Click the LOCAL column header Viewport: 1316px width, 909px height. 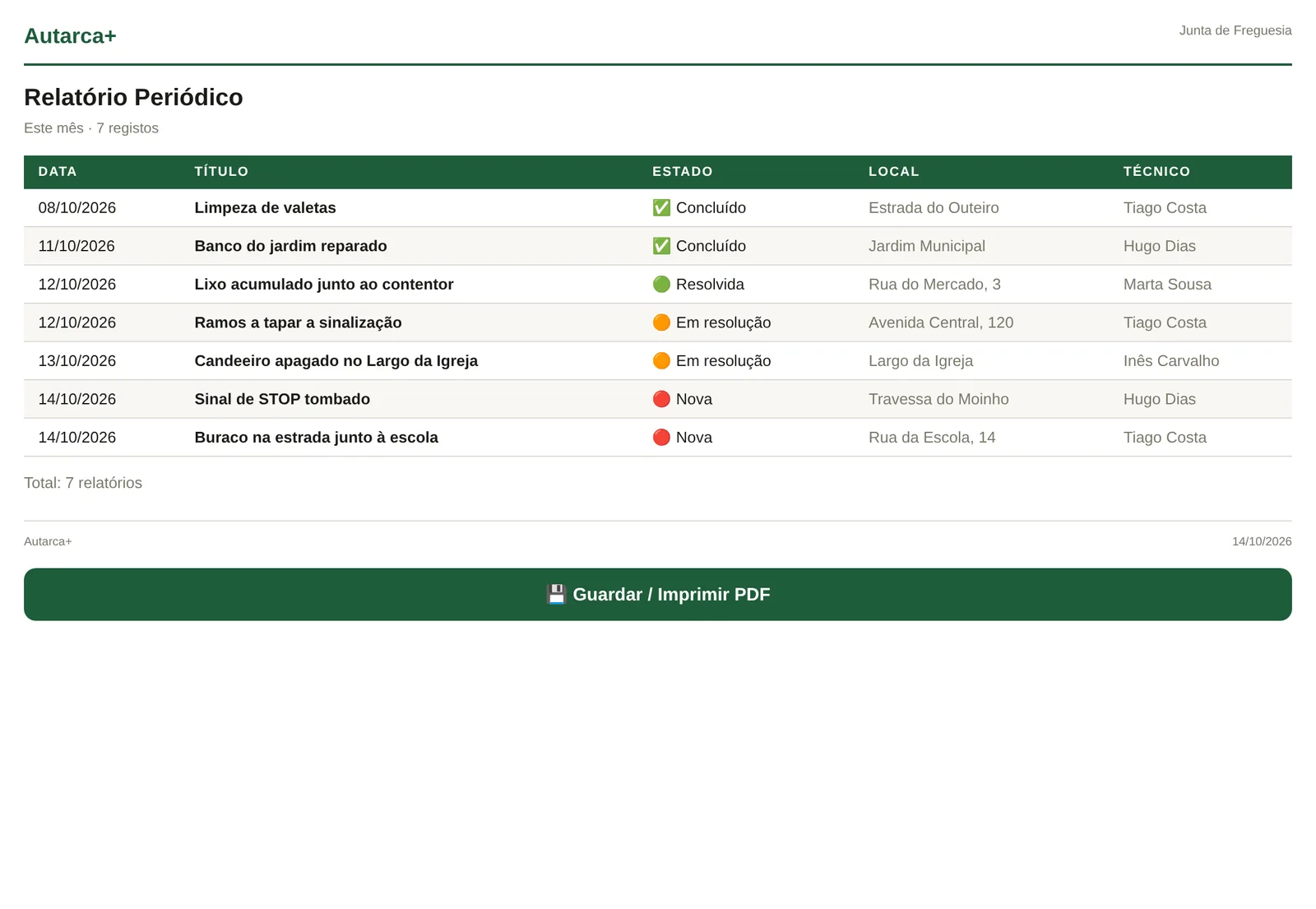894,171
